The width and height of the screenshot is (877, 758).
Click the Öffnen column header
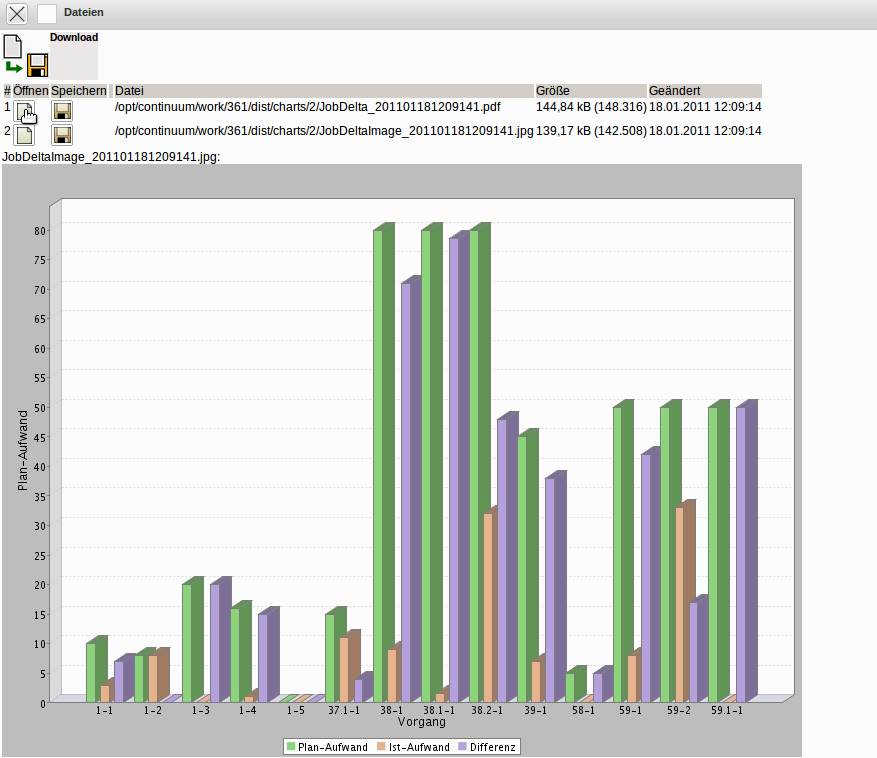pyautogui.click(x=30, y=91)
